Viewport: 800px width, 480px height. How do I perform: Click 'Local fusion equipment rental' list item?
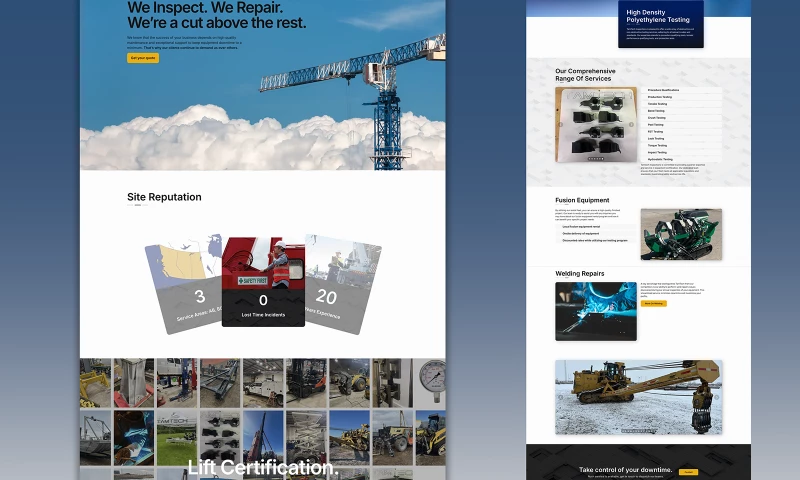coord(595,226)
